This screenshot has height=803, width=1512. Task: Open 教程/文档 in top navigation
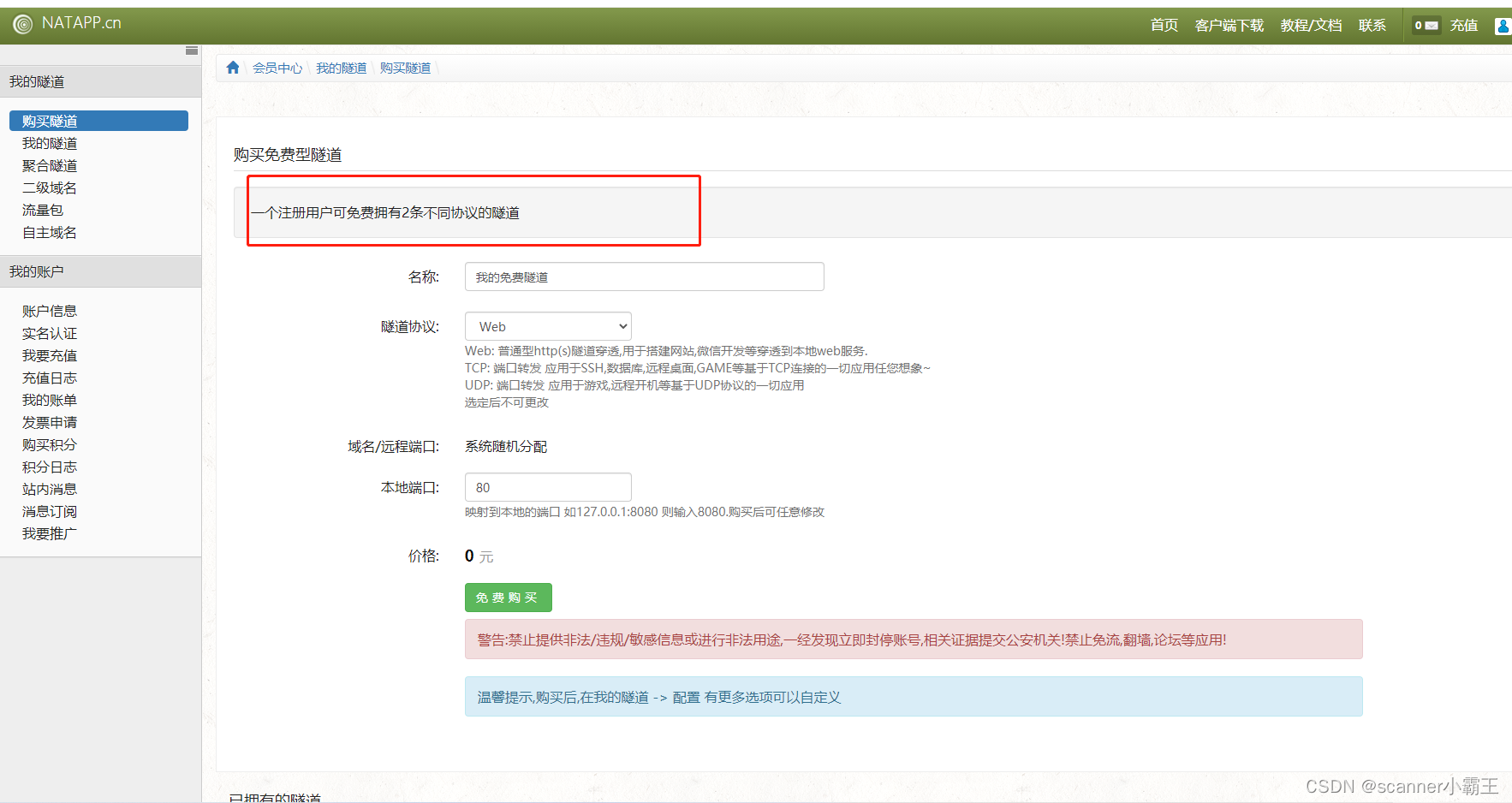tap(1311, 26)
